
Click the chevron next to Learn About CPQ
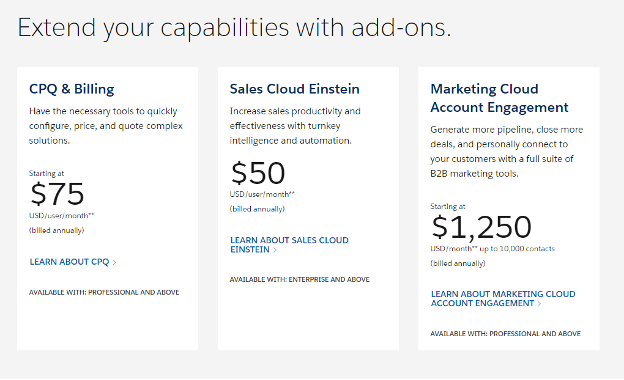click(114, 262)
